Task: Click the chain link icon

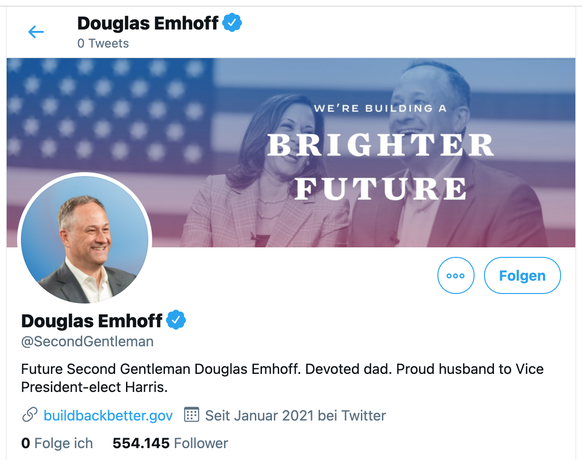Action: pyautogui.click(x=30, y=415)
